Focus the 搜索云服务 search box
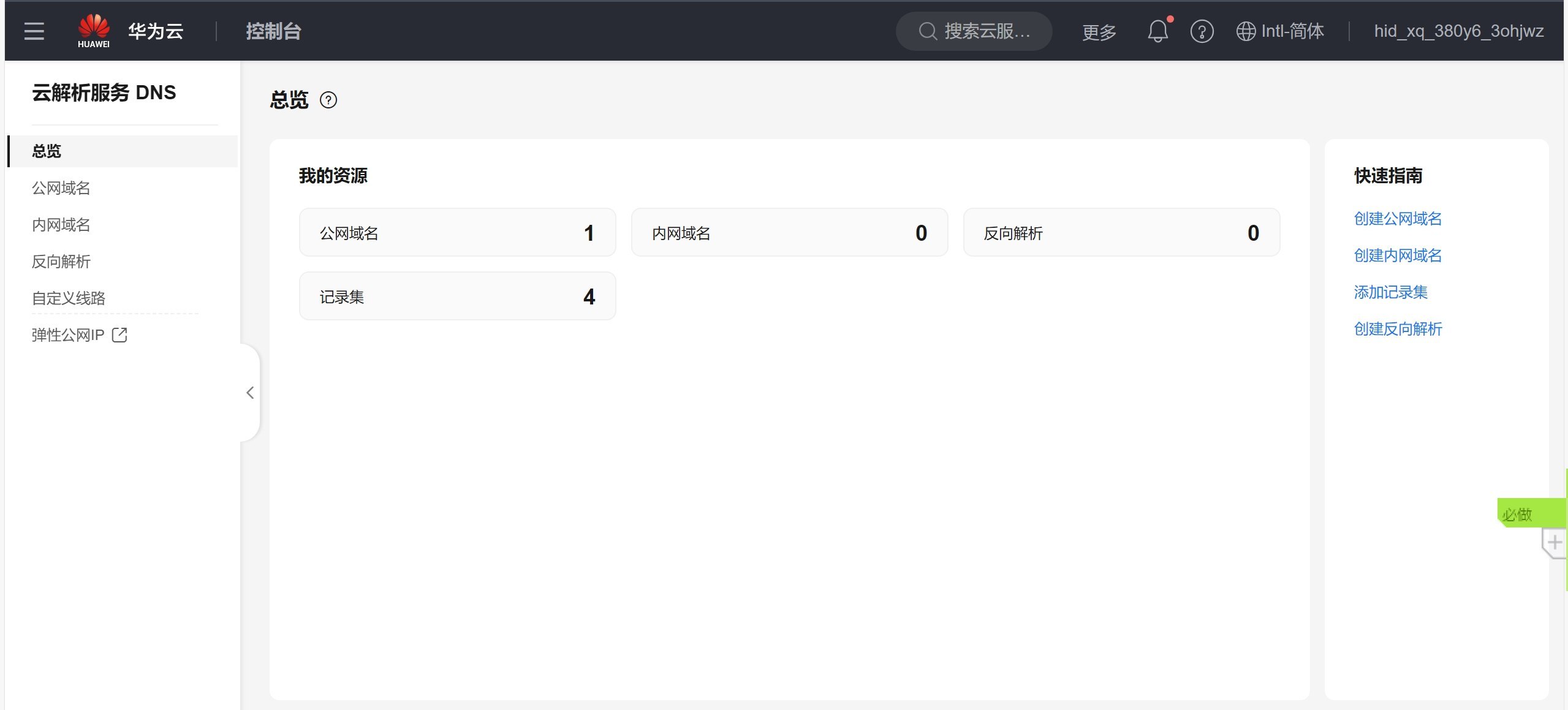Screen dimensions: 1568x710 [974, 31]
